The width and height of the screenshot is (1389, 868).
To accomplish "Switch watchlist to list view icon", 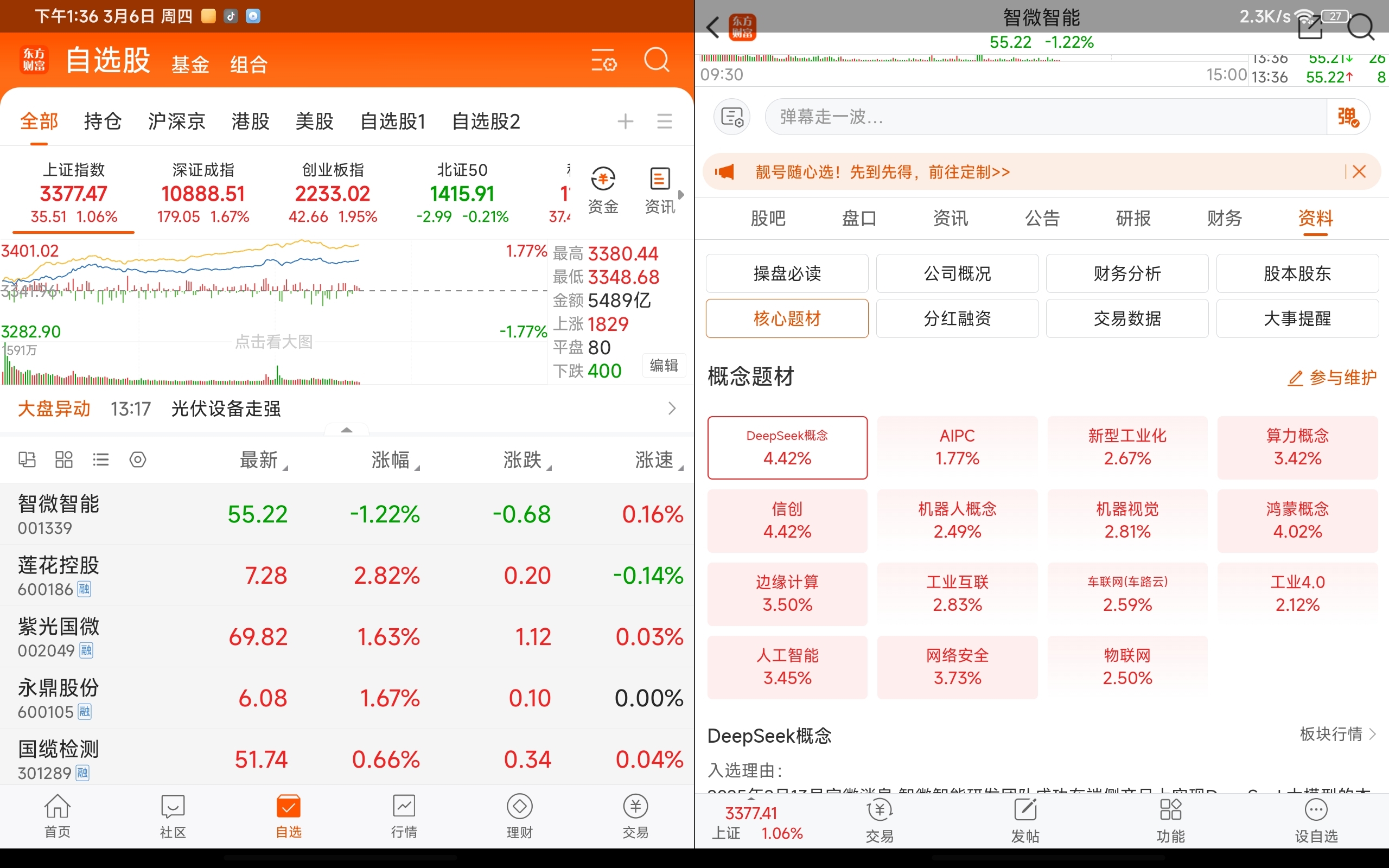I will pos(100,459).
